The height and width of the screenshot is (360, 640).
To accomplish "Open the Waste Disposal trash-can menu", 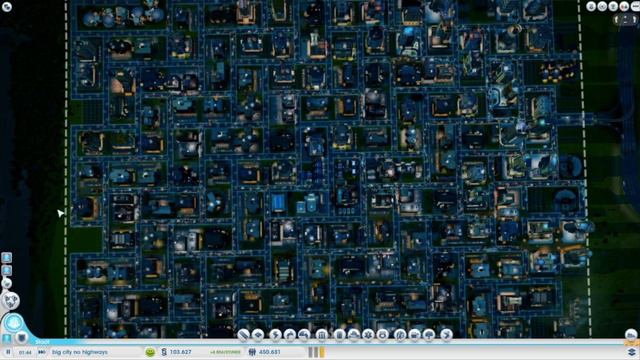I will pos(340,335).
